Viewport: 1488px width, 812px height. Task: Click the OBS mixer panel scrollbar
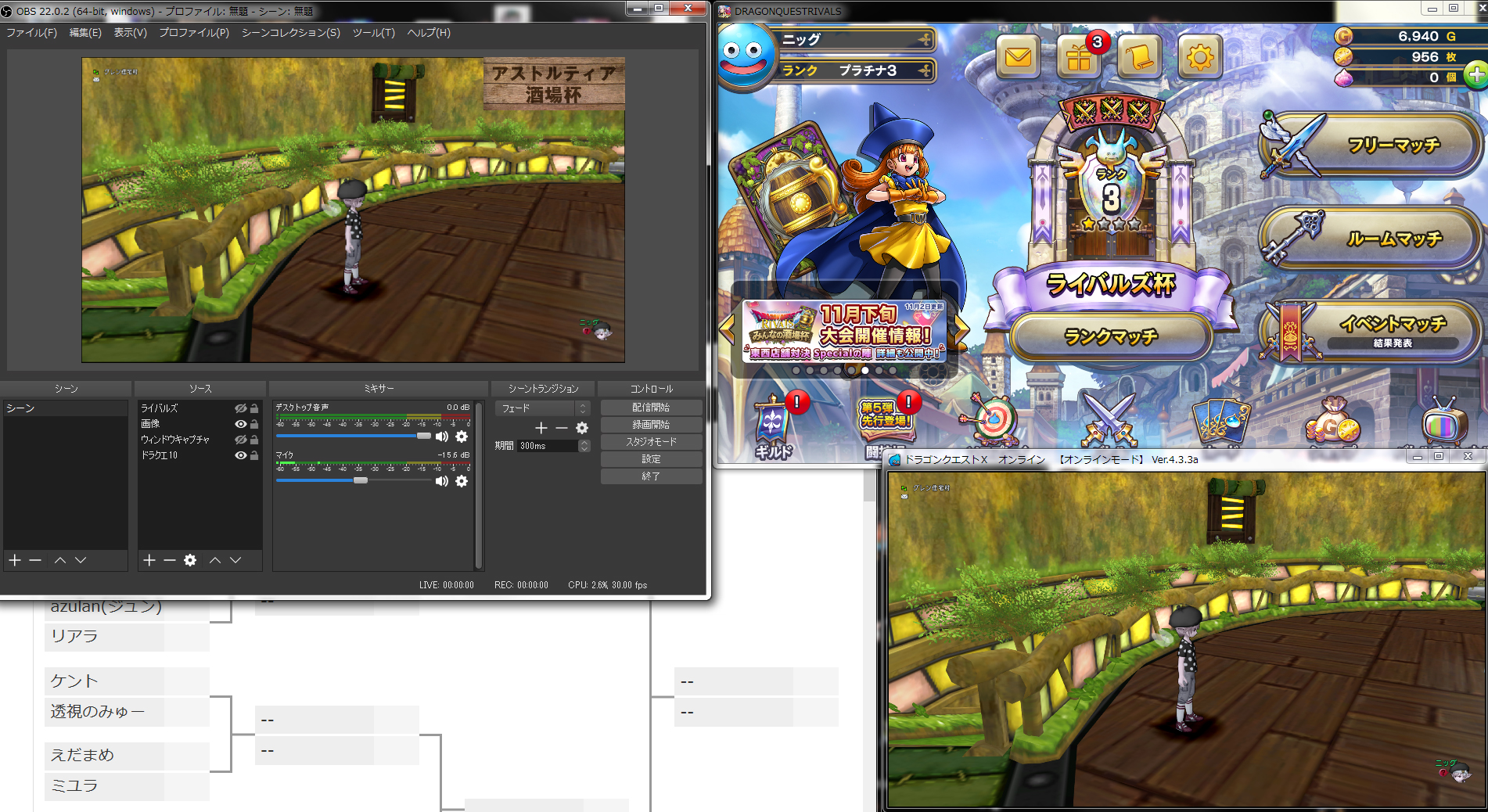tap(479, 485)
